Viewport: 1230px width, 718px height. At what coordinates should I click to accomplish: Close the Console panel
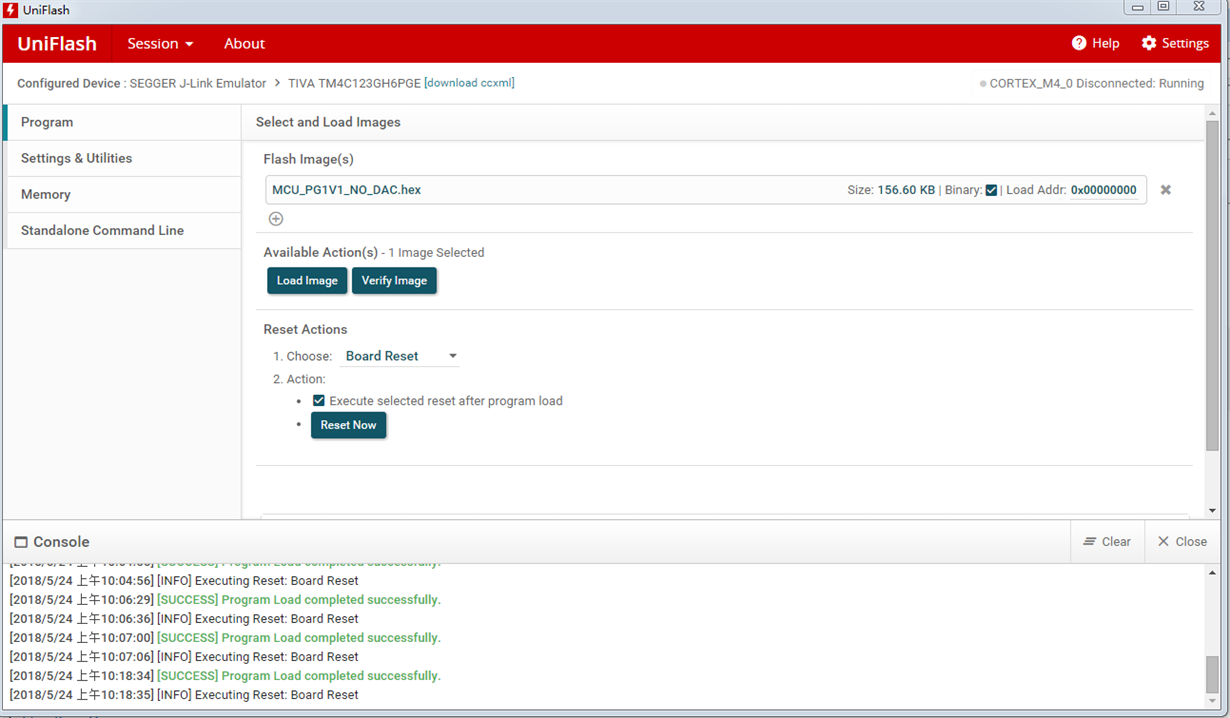(1182, 541)
